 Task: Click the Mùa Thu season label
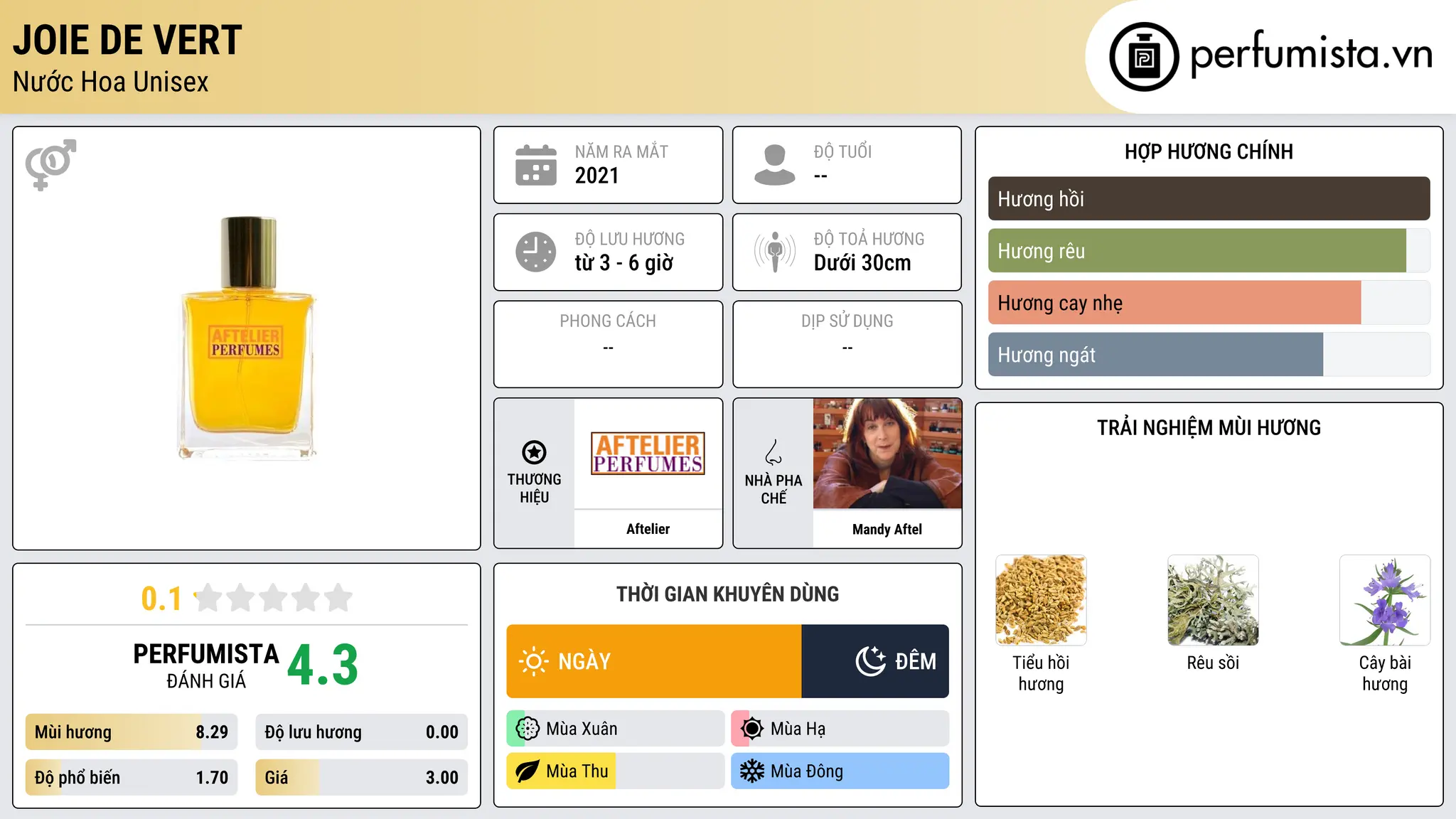pyautogui.click(x=577, y=771)
